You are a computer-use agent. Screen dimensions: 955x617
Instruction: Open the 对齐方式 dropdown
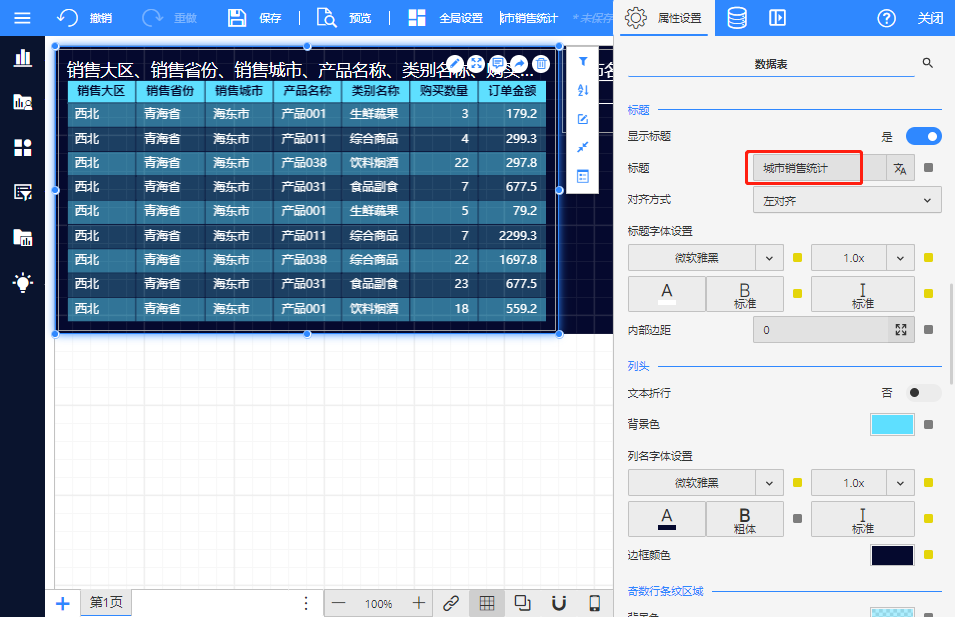coord(846,201)
